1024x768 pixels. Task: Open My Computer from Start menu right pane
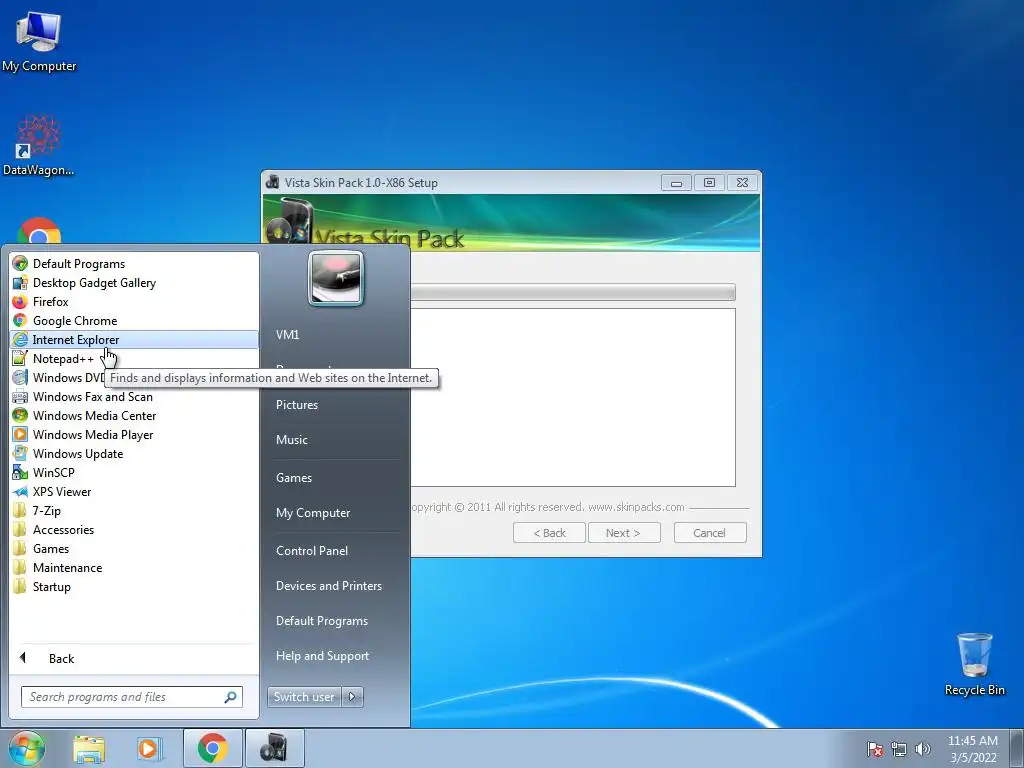(x=313, y=513)
